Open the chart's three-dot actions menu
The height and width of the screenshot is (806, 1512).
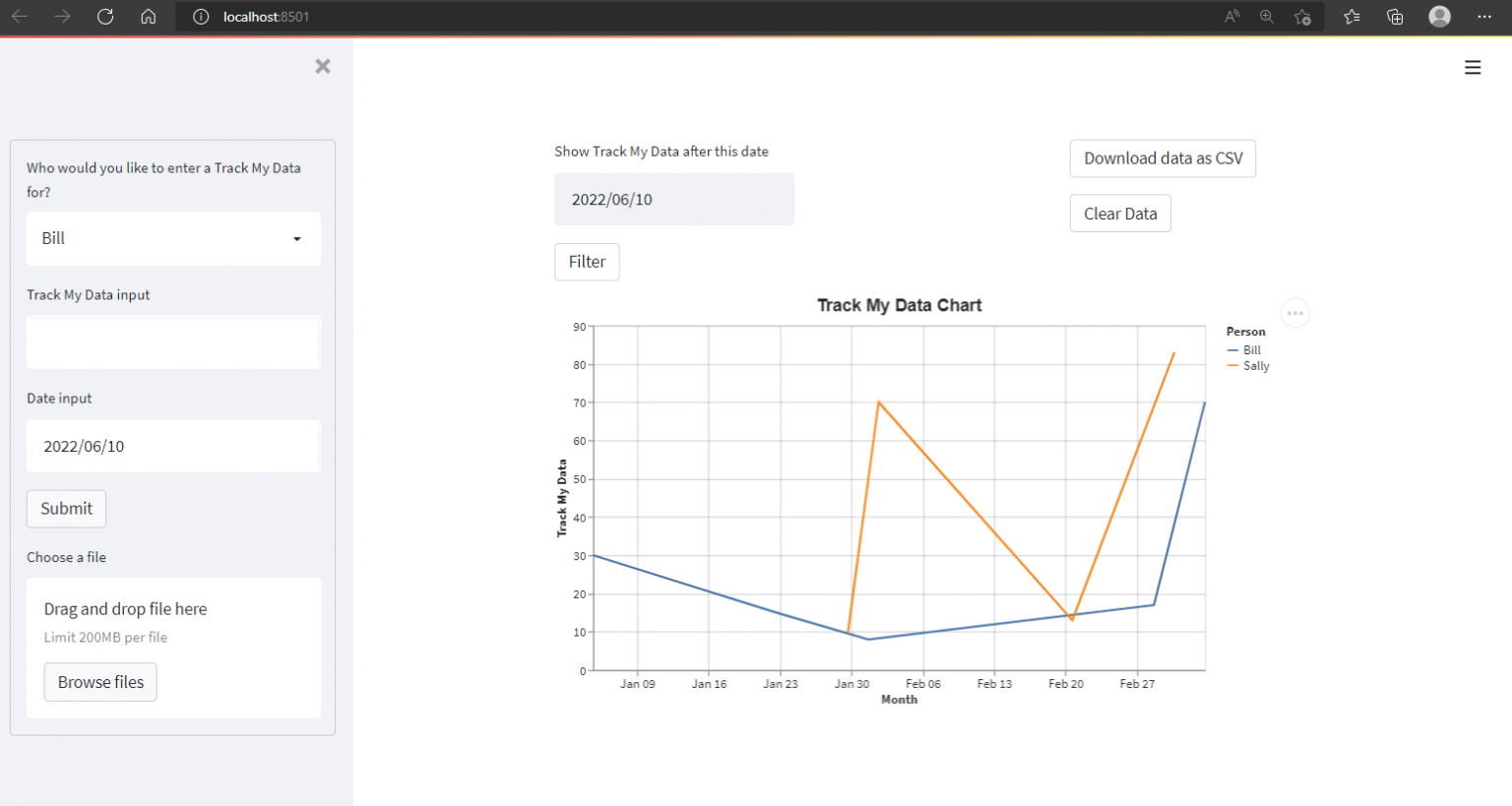pos(1295,313)
